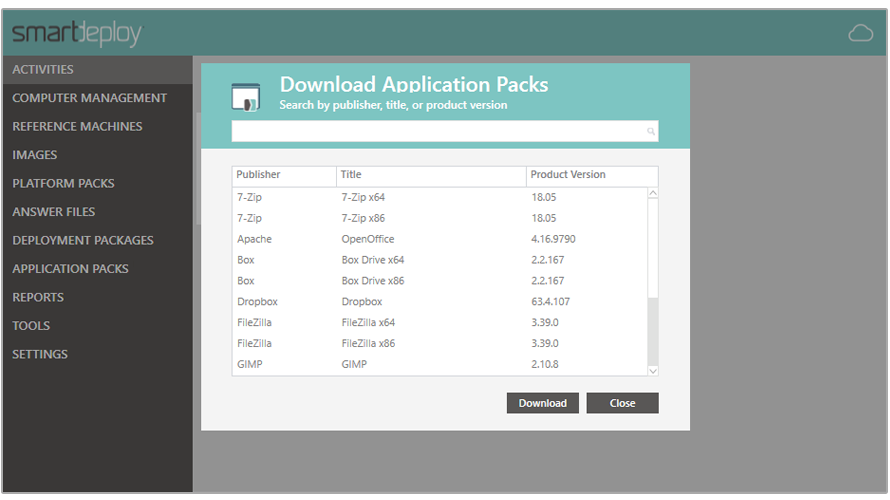Click version 2.10.8 cell

[x=544, y=364]
